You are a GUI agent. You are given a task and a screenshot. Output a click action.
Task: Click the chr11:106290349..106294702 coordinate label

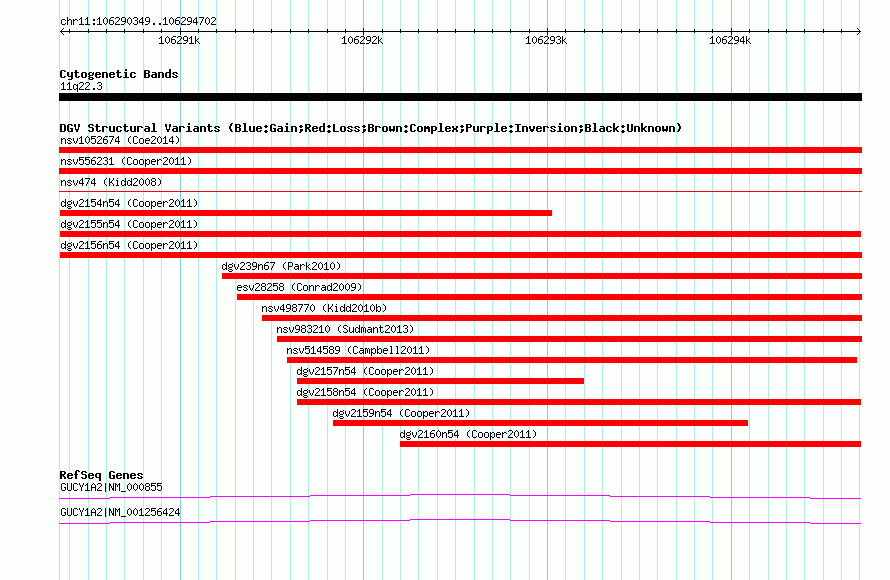click(x=138, y=22)
